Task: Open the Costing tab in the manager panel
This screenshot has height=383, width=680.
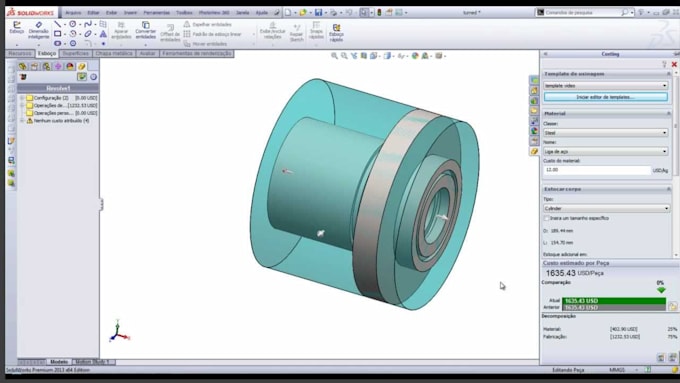Action: (82, 66)
